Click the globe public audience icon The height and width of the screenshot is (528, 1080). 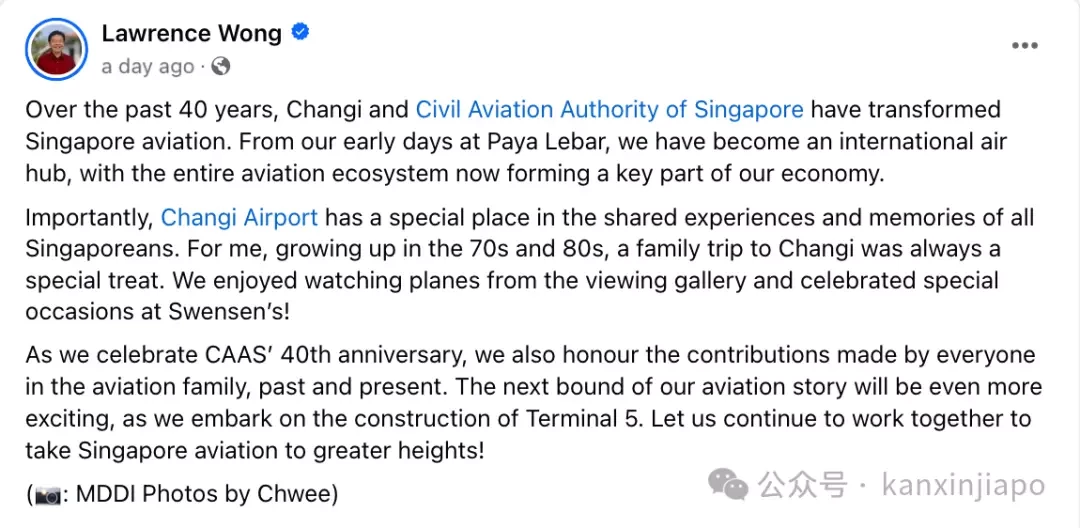coord(220,66)
